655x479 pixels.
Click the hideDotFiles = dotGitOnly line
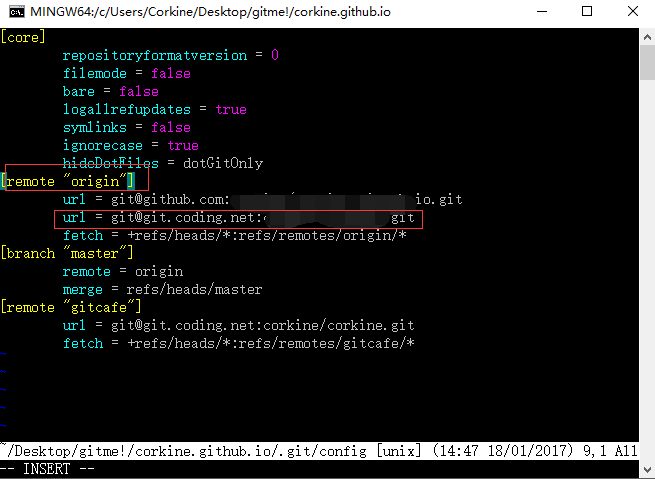(162, 163)
